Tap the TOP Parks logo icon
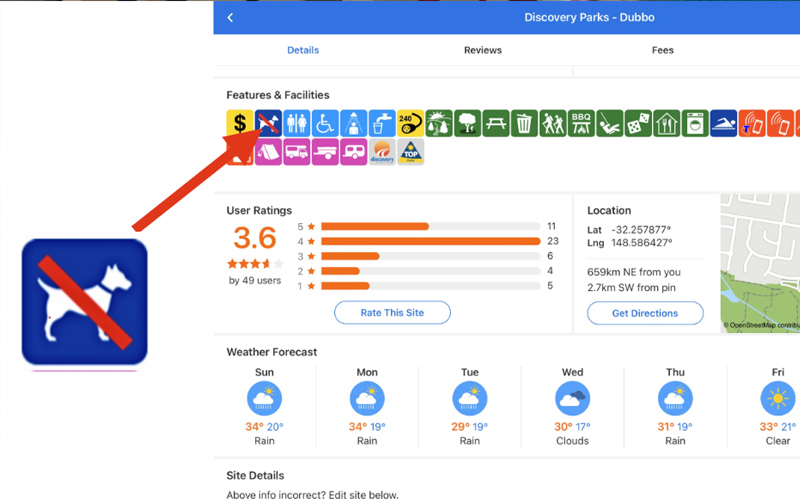This screenshot has height=500, width=800. pyautogui.click(x=411, y=152)
